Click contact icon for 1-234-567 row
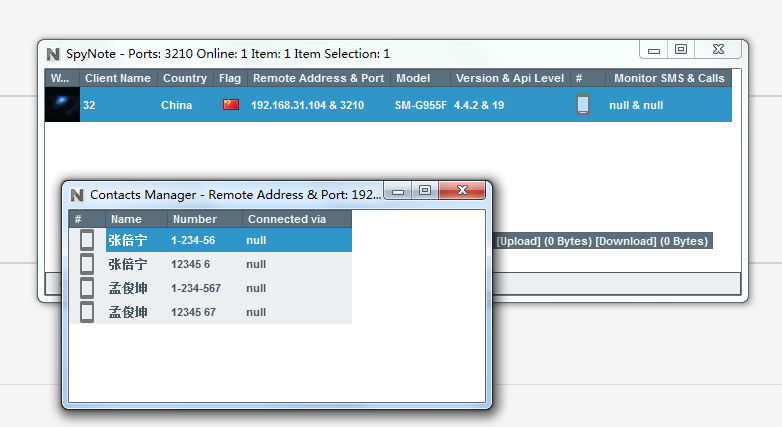This screenshot has height=427, width=782. click(87, 288)
